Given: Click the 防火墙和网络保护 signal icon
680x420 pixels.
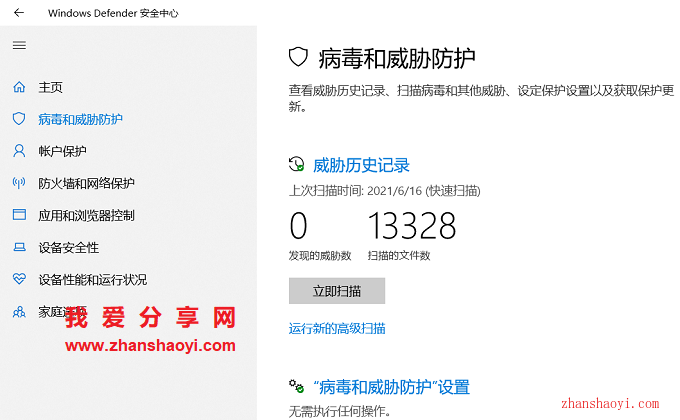Looking at the screenshot, I should [19, 183].
